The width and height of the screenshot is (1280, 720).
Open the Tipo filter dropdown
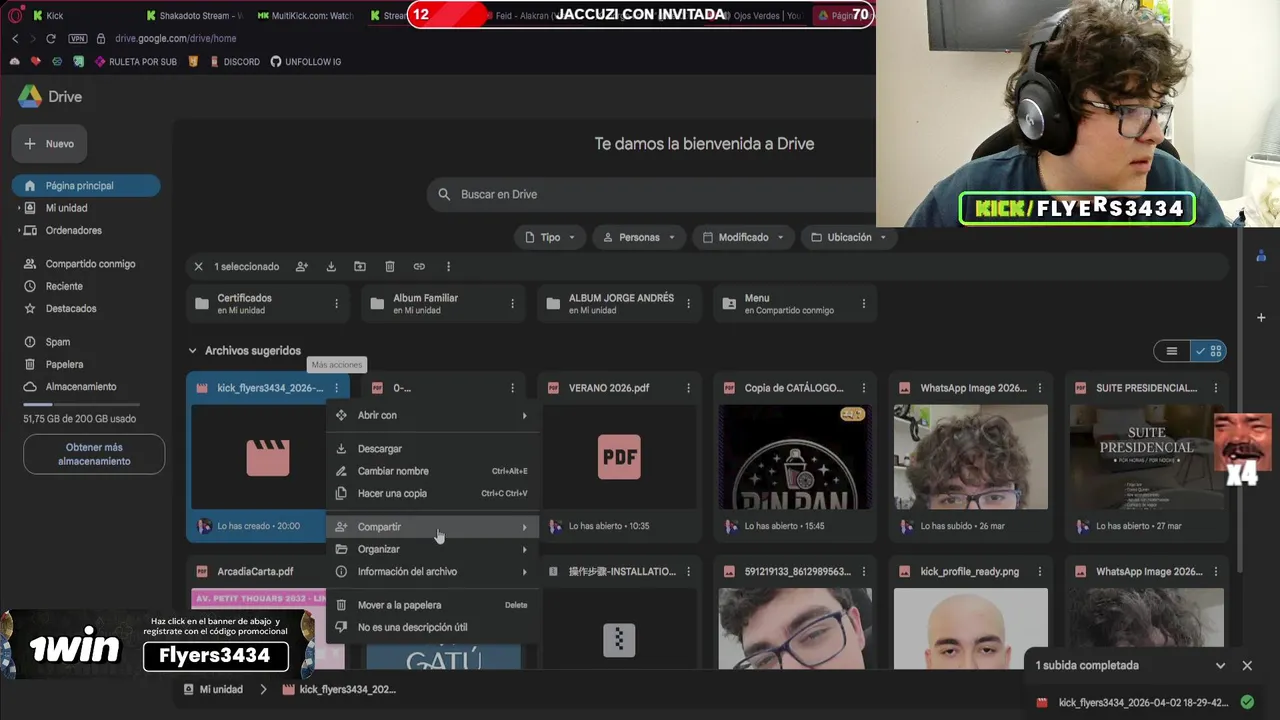(x=550, y=237)
